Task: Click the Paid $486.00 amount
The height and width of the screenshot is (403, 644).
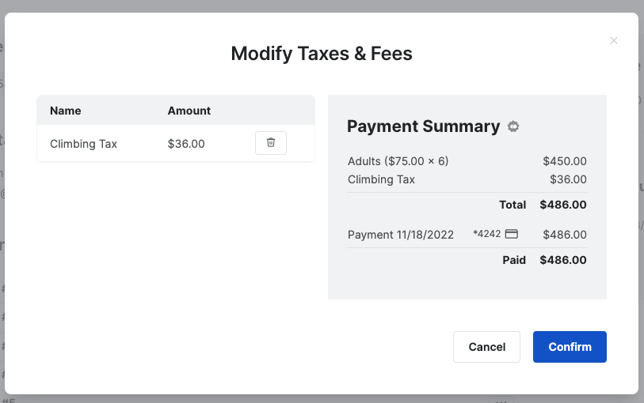Action: click(563, 260)
